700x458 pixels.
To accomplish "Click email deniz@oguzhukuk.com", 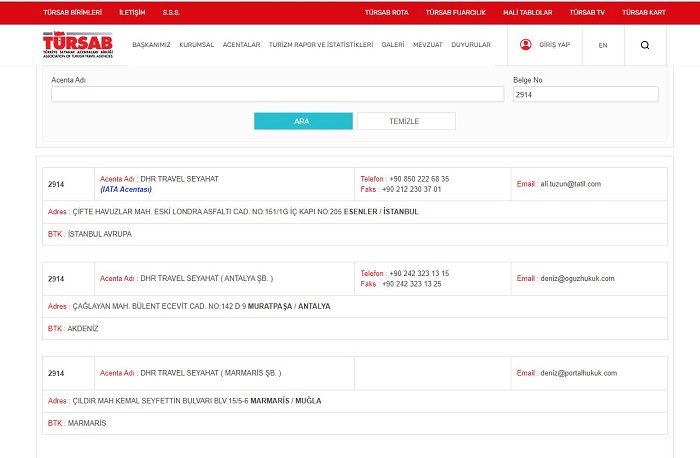I will [577, 279].
